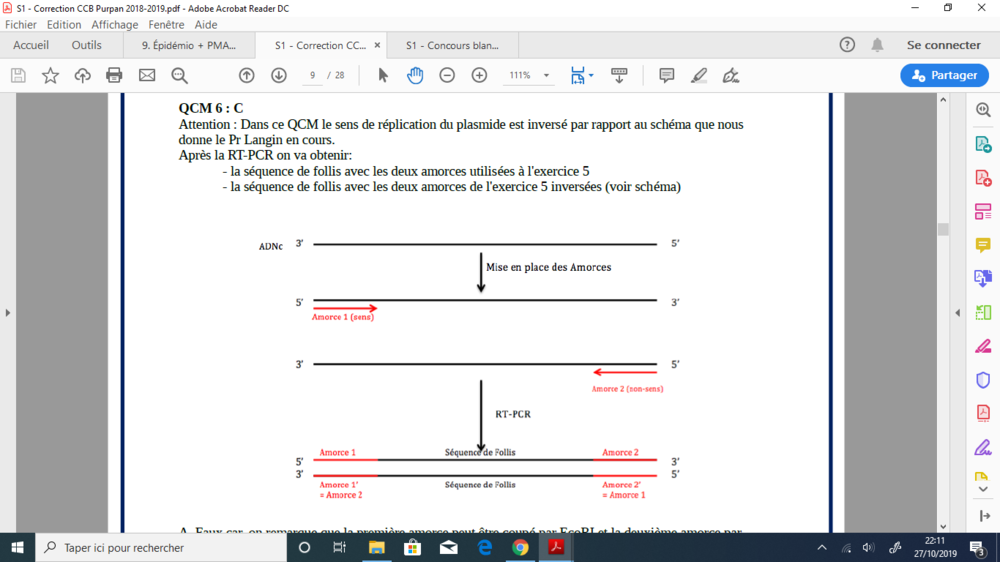This screenshot has height=562, width=1000.
Task: Star this document as favorite
Action: (x=50, y=75)
